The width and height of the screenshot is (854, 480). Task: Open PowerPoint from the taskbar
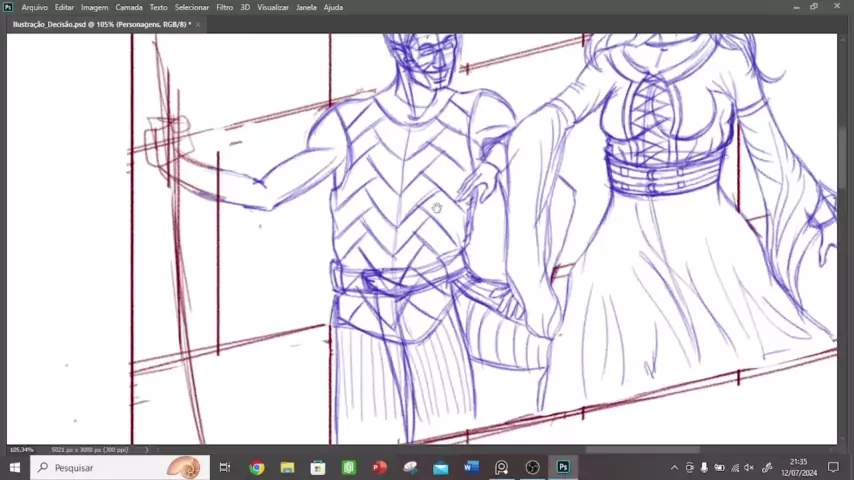tap(379, 467)
